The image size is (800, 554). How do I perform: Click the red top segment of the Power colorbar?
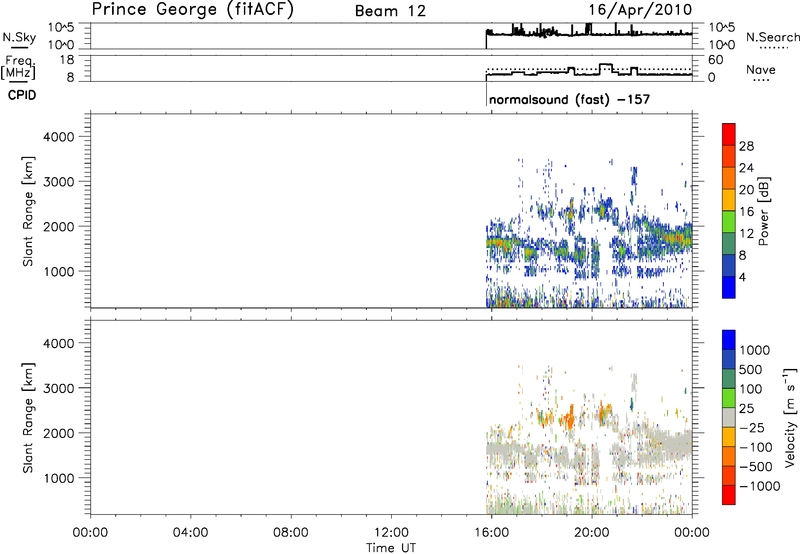click(729, 134)
